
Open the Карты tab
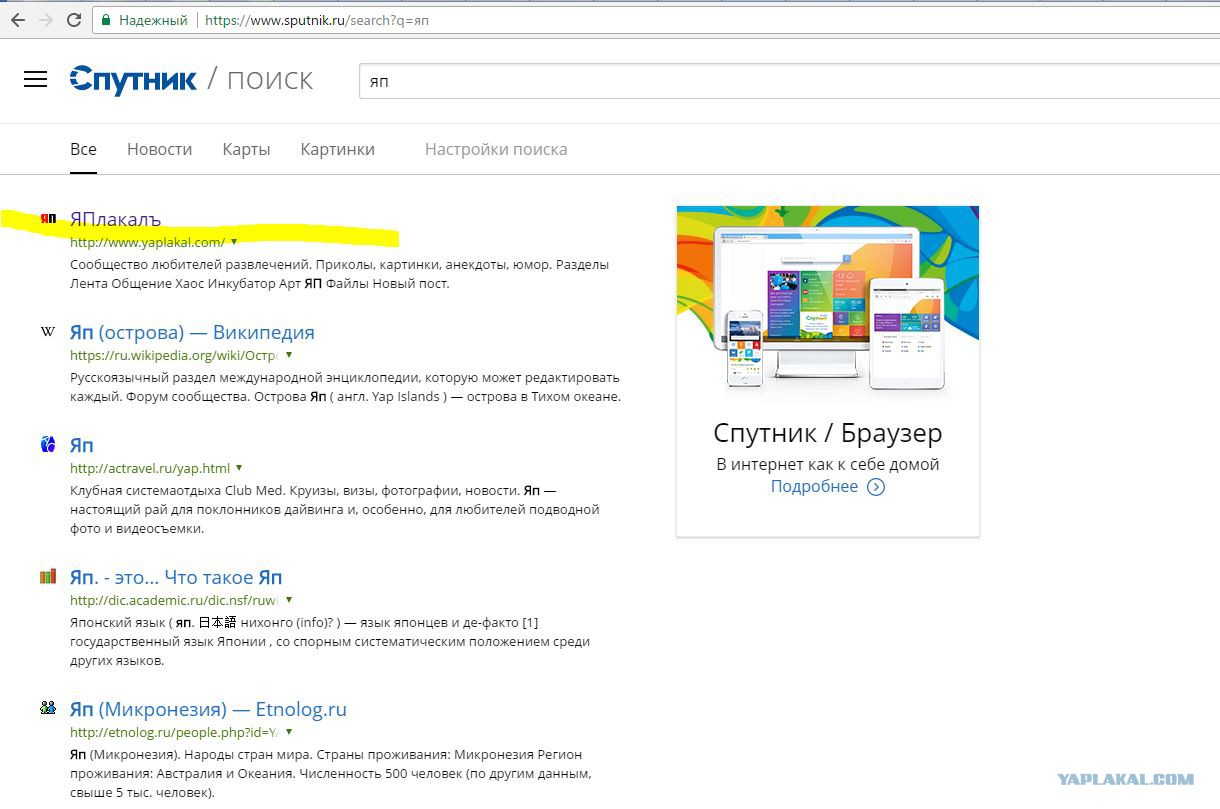click(x=246, y=149)
